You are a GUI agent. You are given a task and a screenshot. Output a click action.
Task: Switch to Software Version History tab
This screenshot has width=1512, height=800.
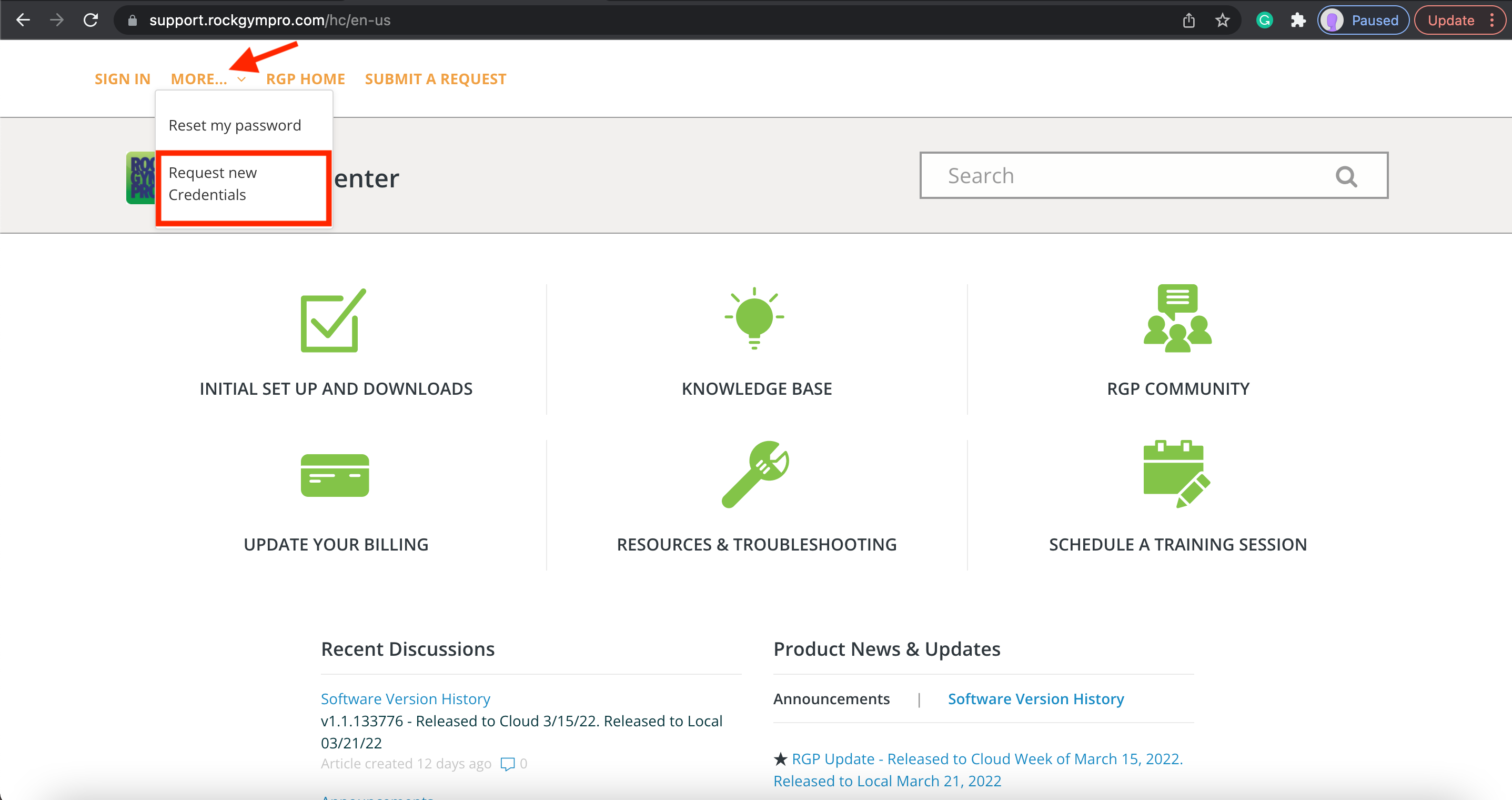(1036, 698)
